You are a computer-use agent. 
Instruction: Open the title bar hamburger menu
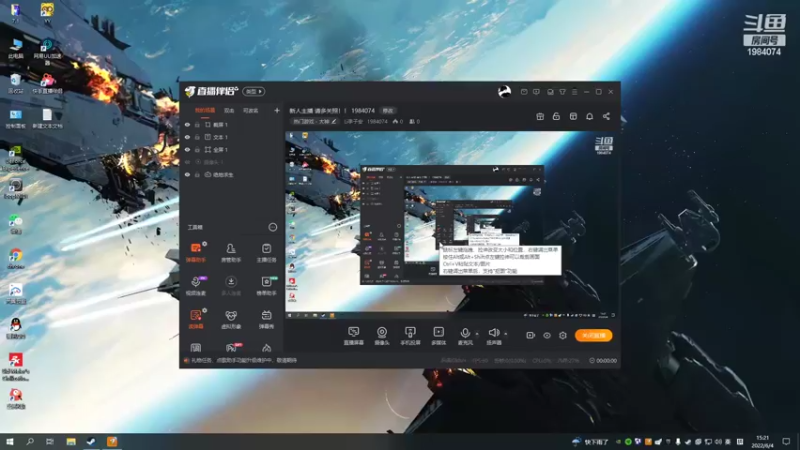(574, 92)
